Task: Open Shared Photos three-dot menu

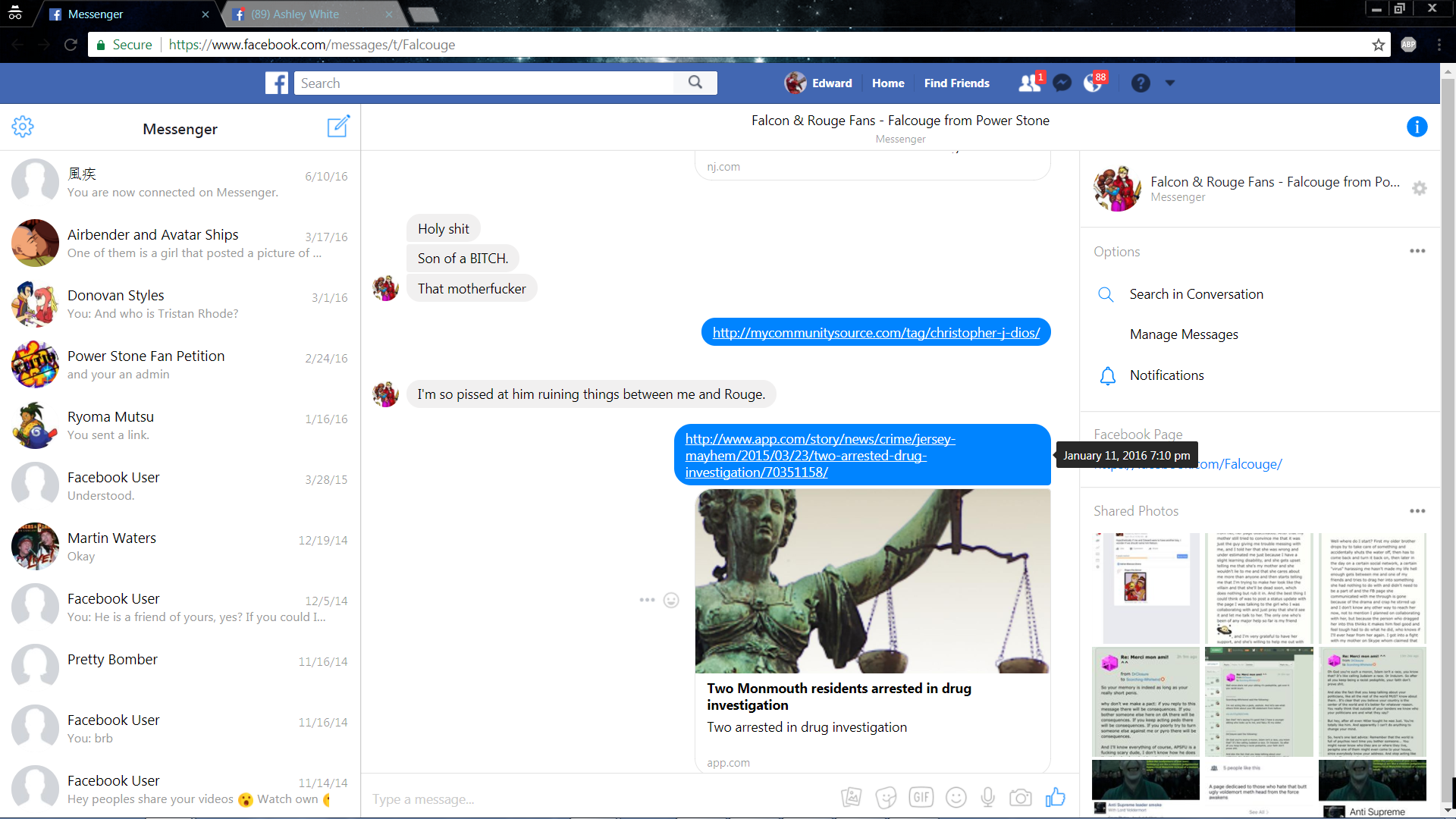Action: point(1417,511)
